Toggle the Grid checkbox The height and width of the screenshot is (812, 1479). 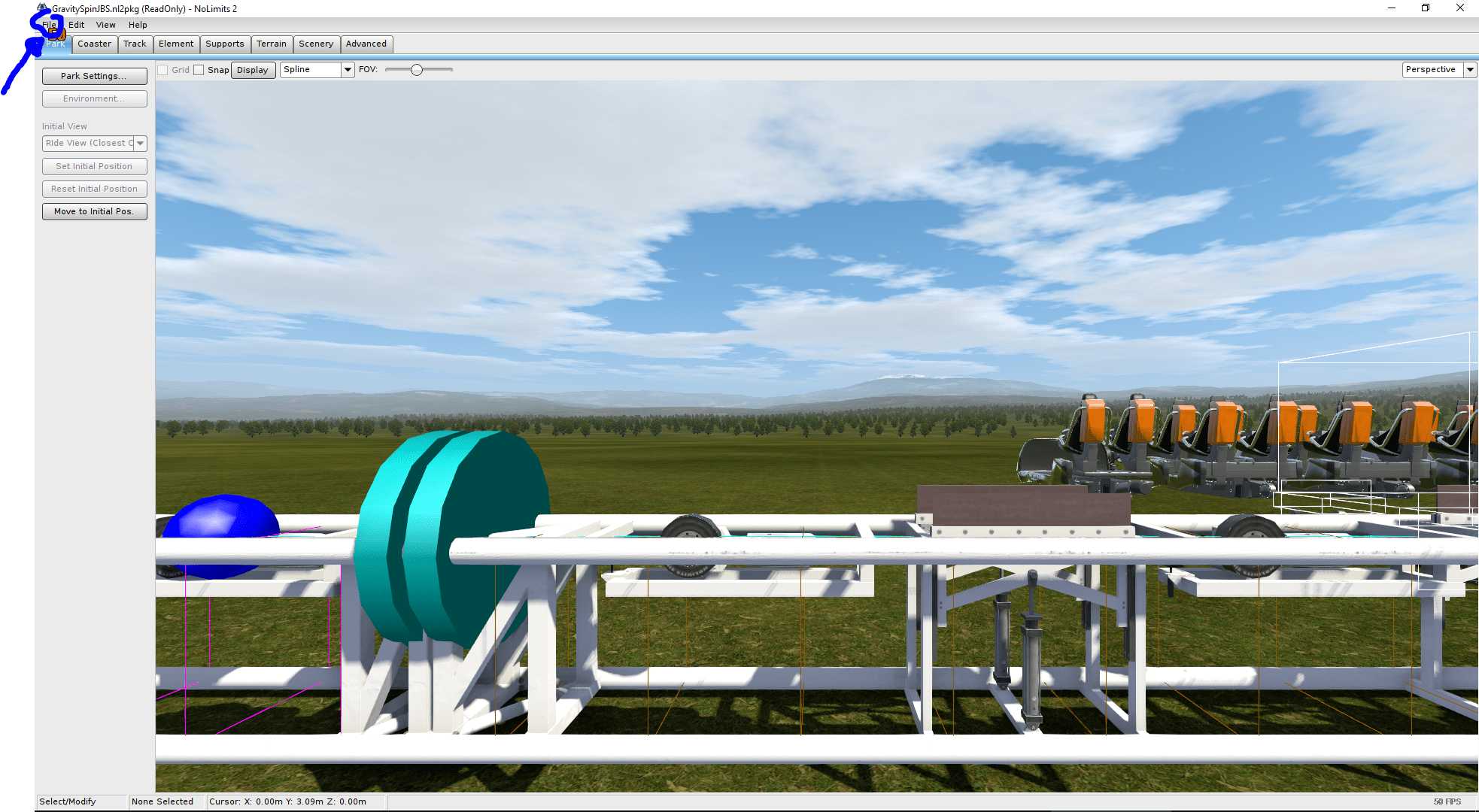pos(162,70)
